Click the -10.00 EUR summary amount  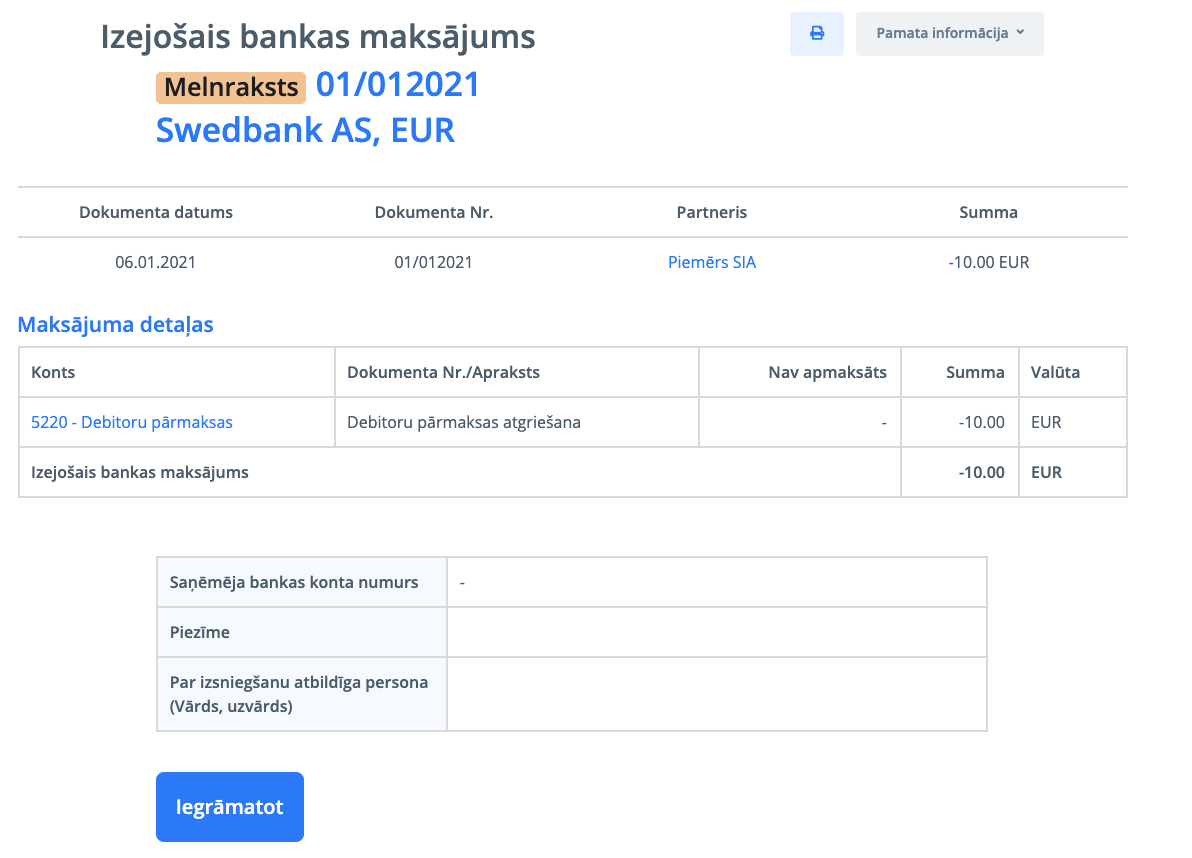click(x=988, y=263)
